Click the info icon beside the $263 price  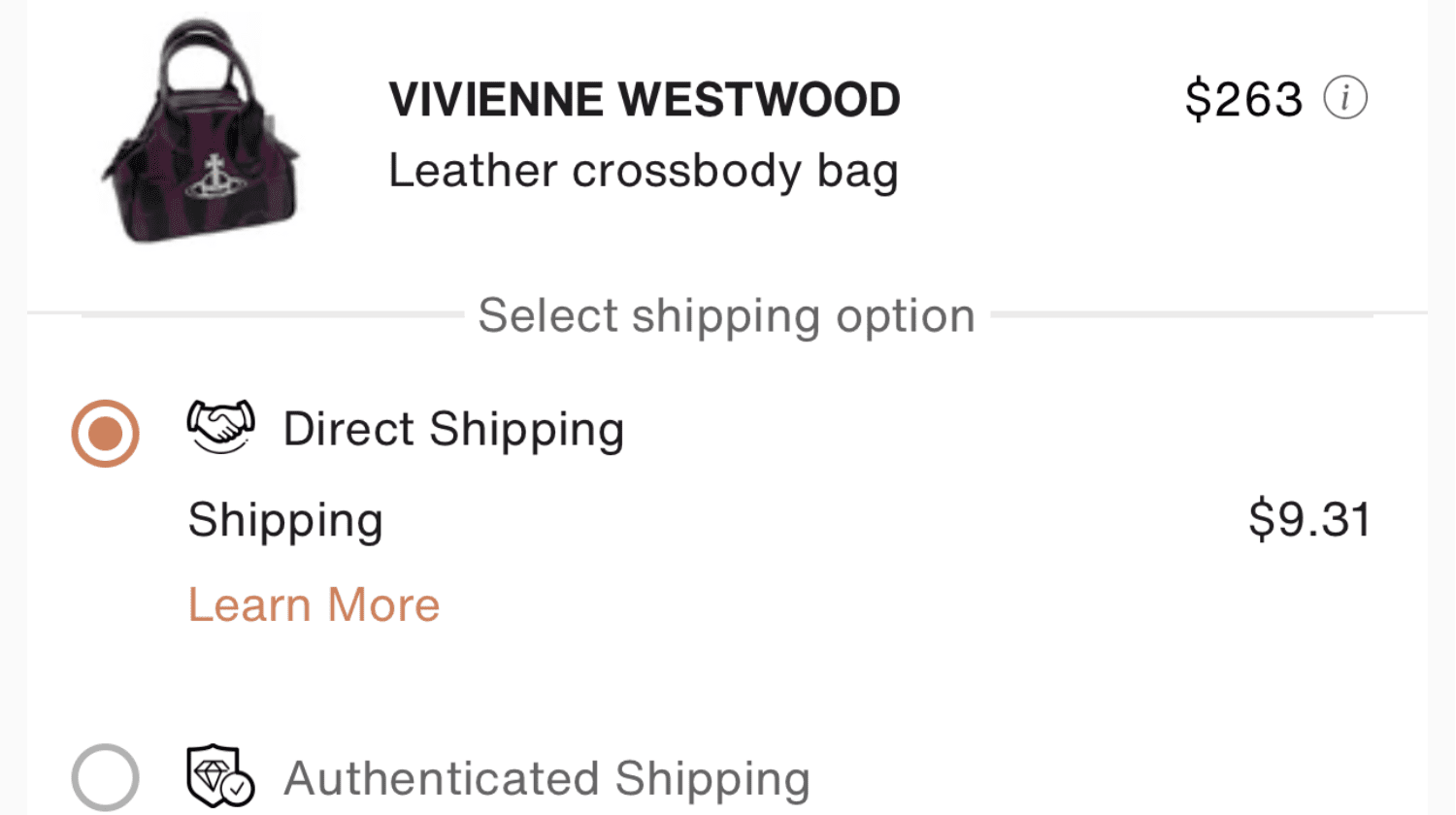tap(1345, 98)
